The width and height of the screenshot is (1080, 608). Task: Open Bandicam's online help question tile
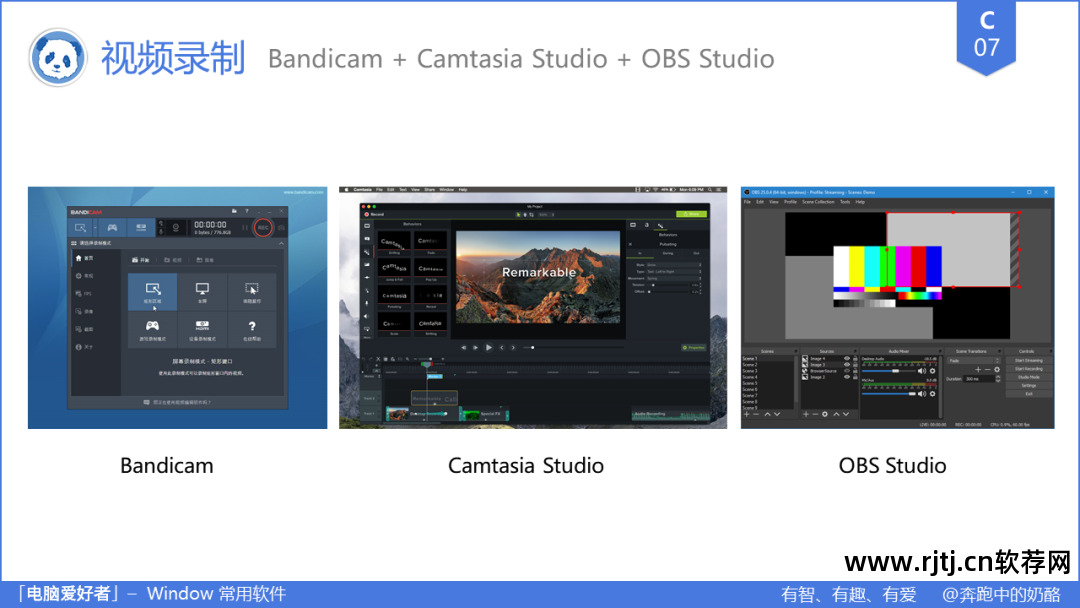[x=252, y=329]
